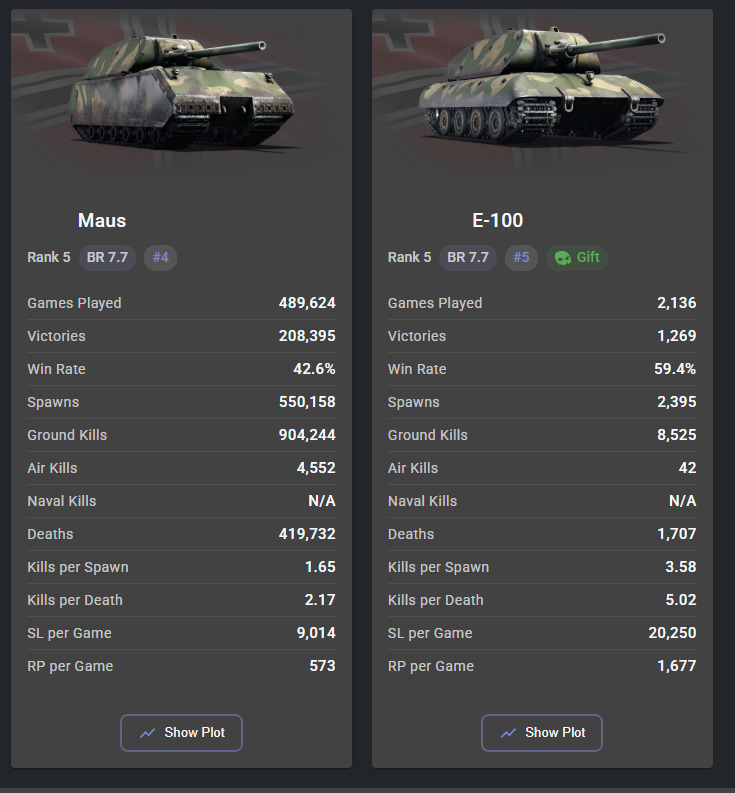The width and height of the screenshot is (735, 793).
Task: Select the BR 7.7 badge on the Maus card
Action: point(107,257)
